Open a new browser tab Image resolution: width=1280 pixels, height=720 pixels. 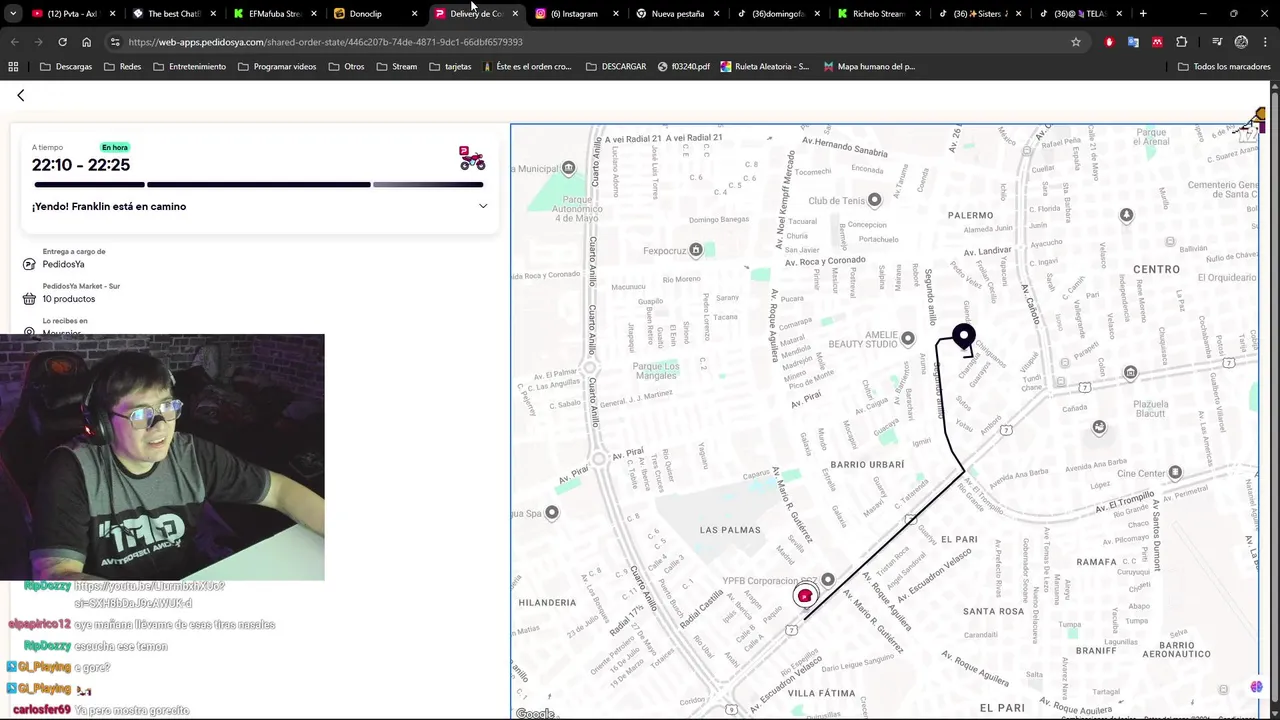coord(1143,14)
